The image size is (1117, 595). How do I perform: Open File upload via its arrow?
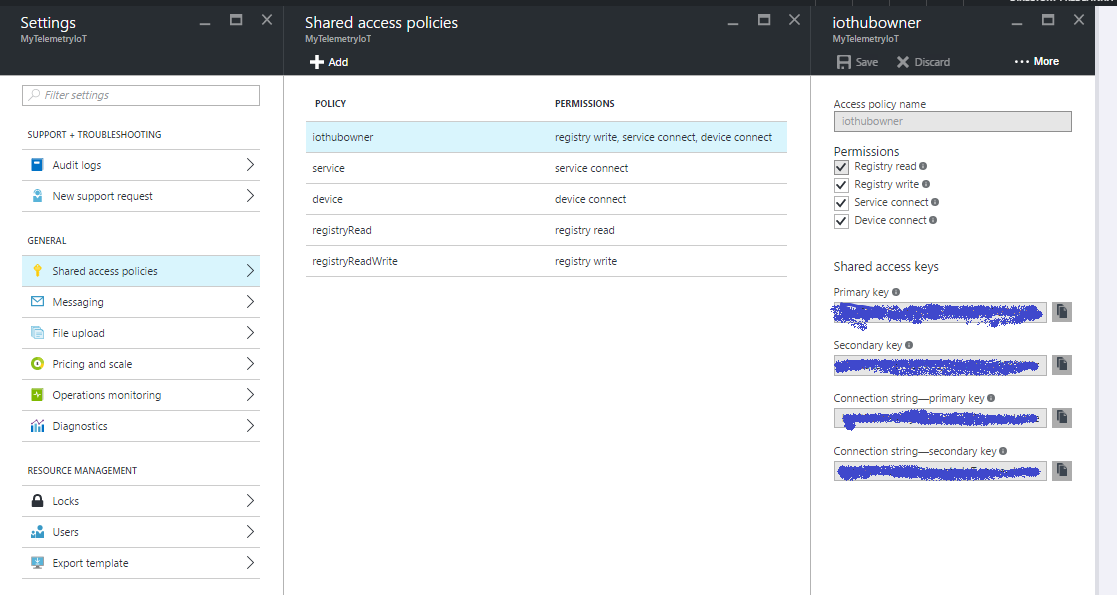[249, 333]
